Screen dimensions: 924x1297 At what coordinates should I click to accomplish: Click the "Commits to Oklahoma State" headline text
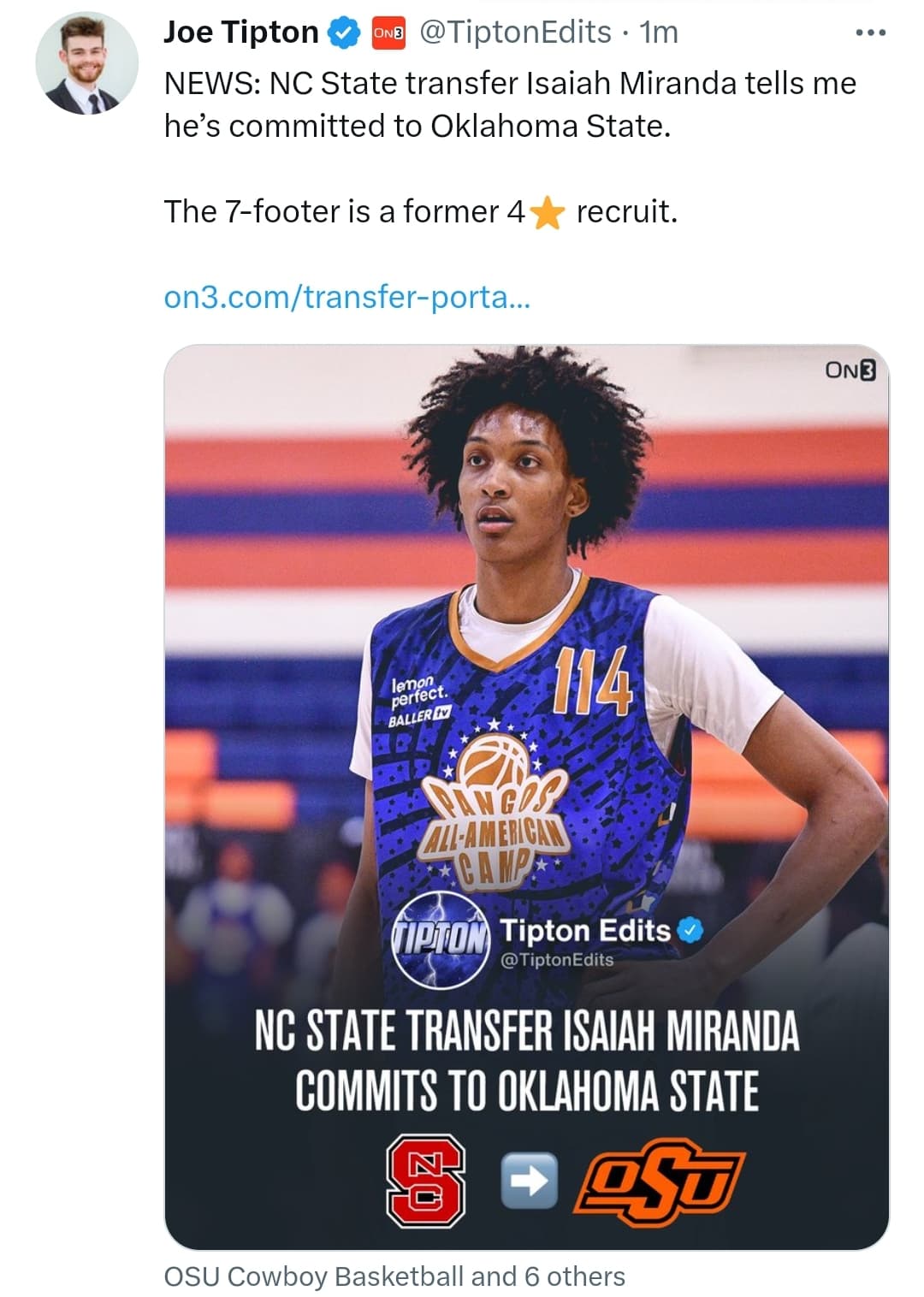527,1091
